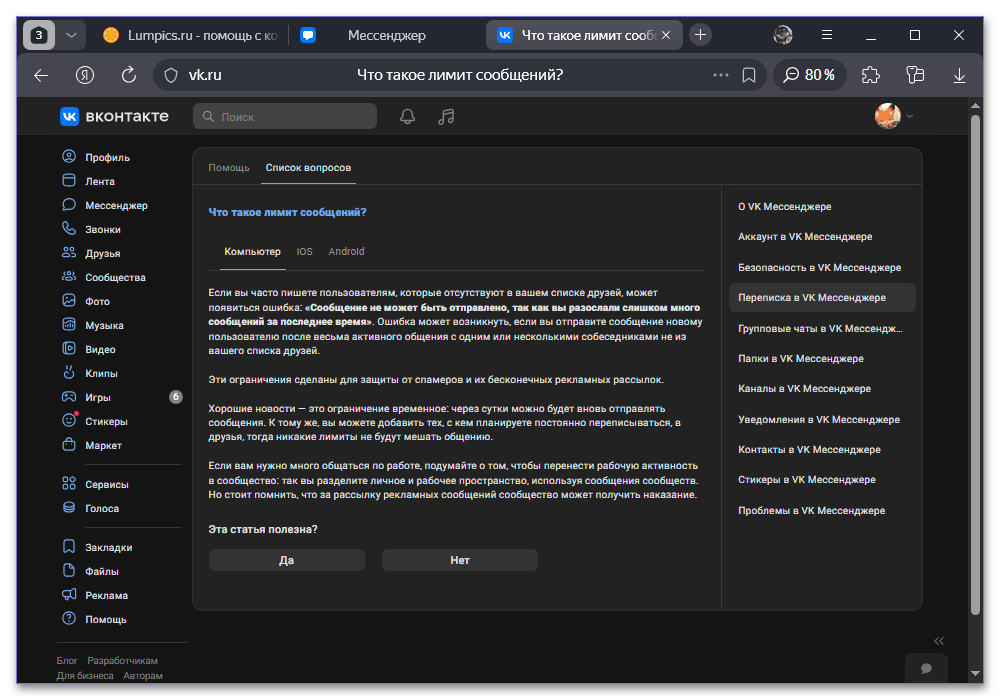
Task: Open VK music note icon in header
Action: [446, 117]
